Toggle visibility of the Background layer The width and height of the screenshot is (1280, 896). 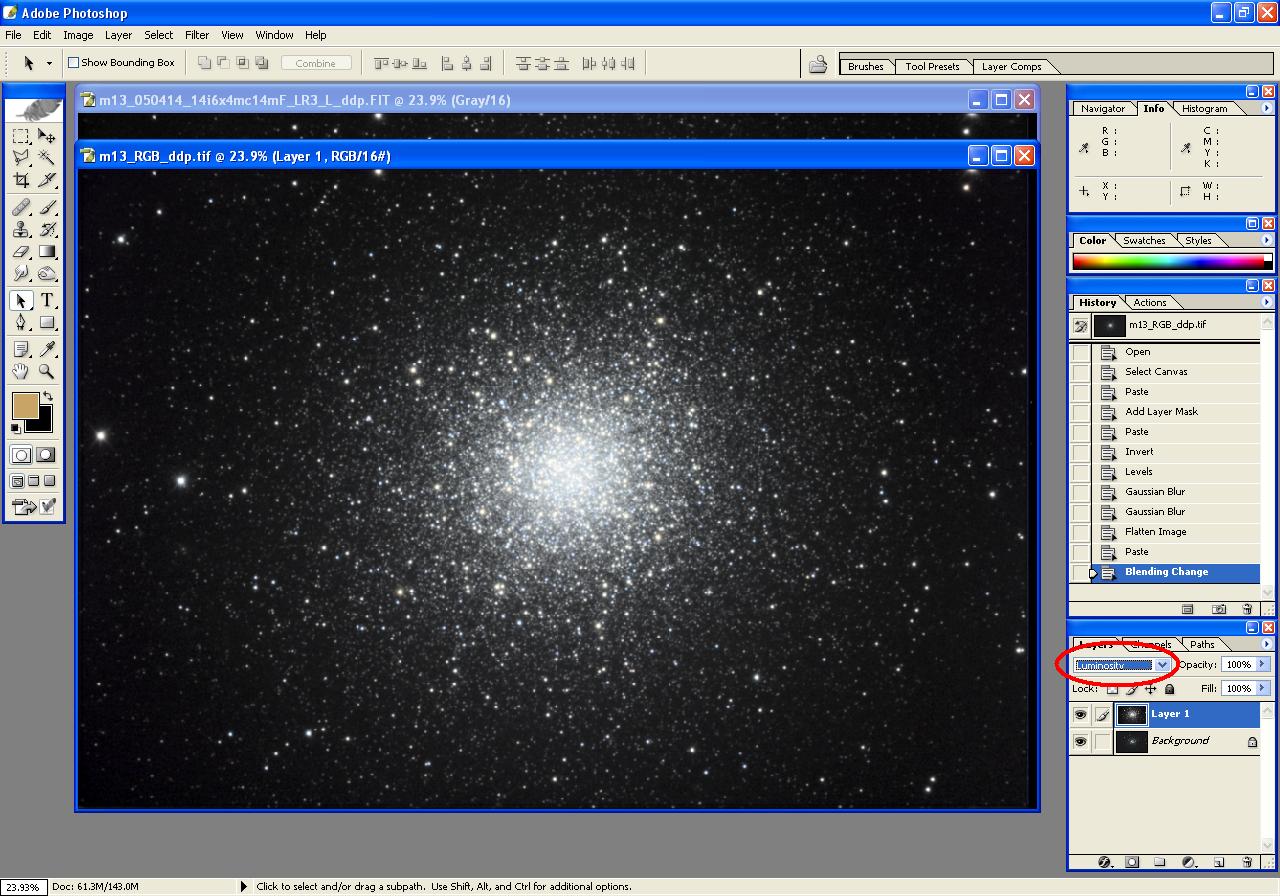pos(1080,742)
